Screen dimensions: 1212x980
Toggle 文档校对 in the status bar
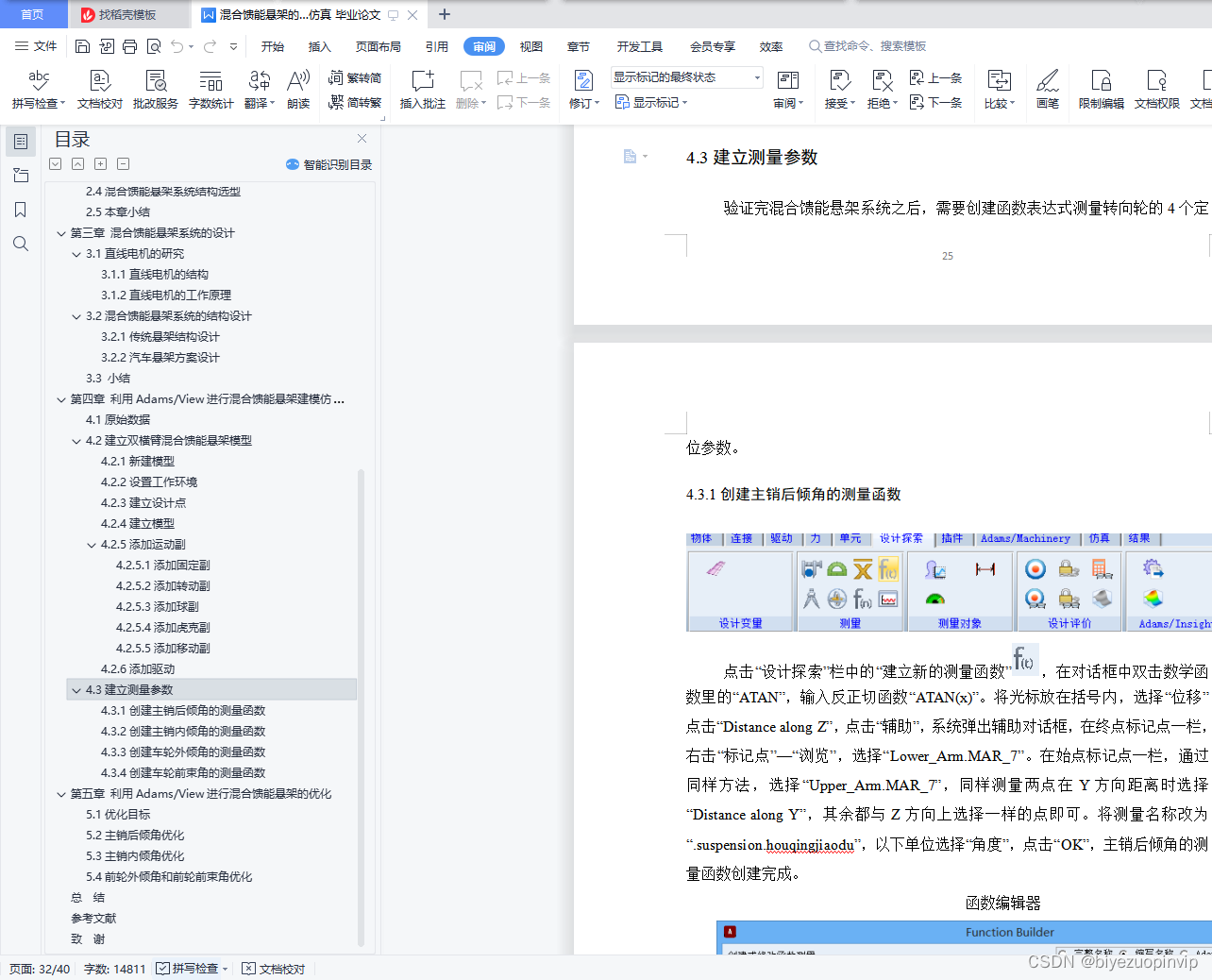tap(274, 969)
